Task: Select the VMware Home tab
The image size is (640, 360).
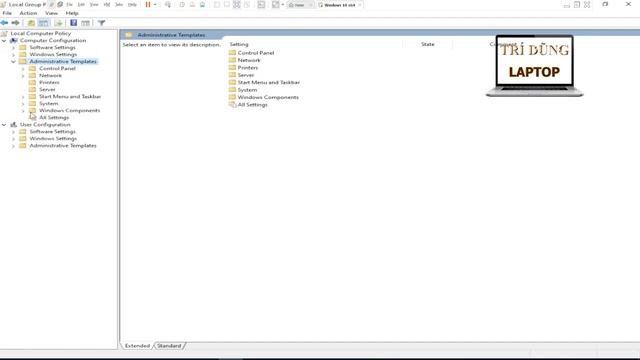Action: [x=299, y=5]
